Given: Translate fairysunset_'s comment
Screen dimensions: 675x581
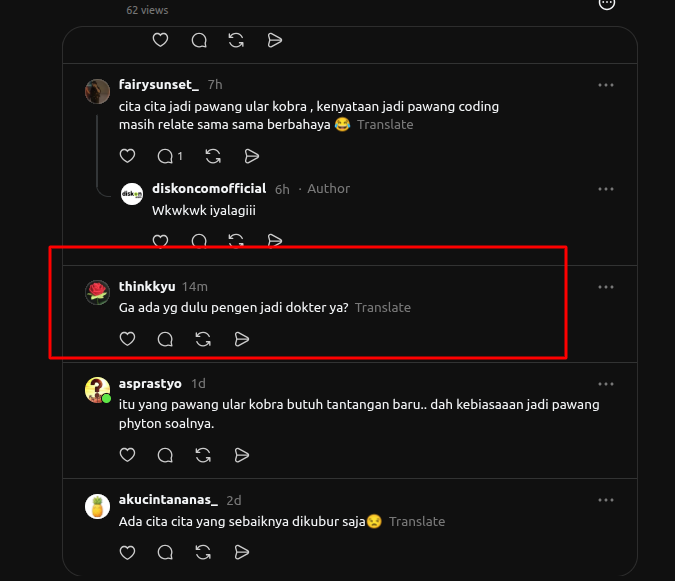Looking at the screenshot, I should pyautogui.click(x=385, y=125).
